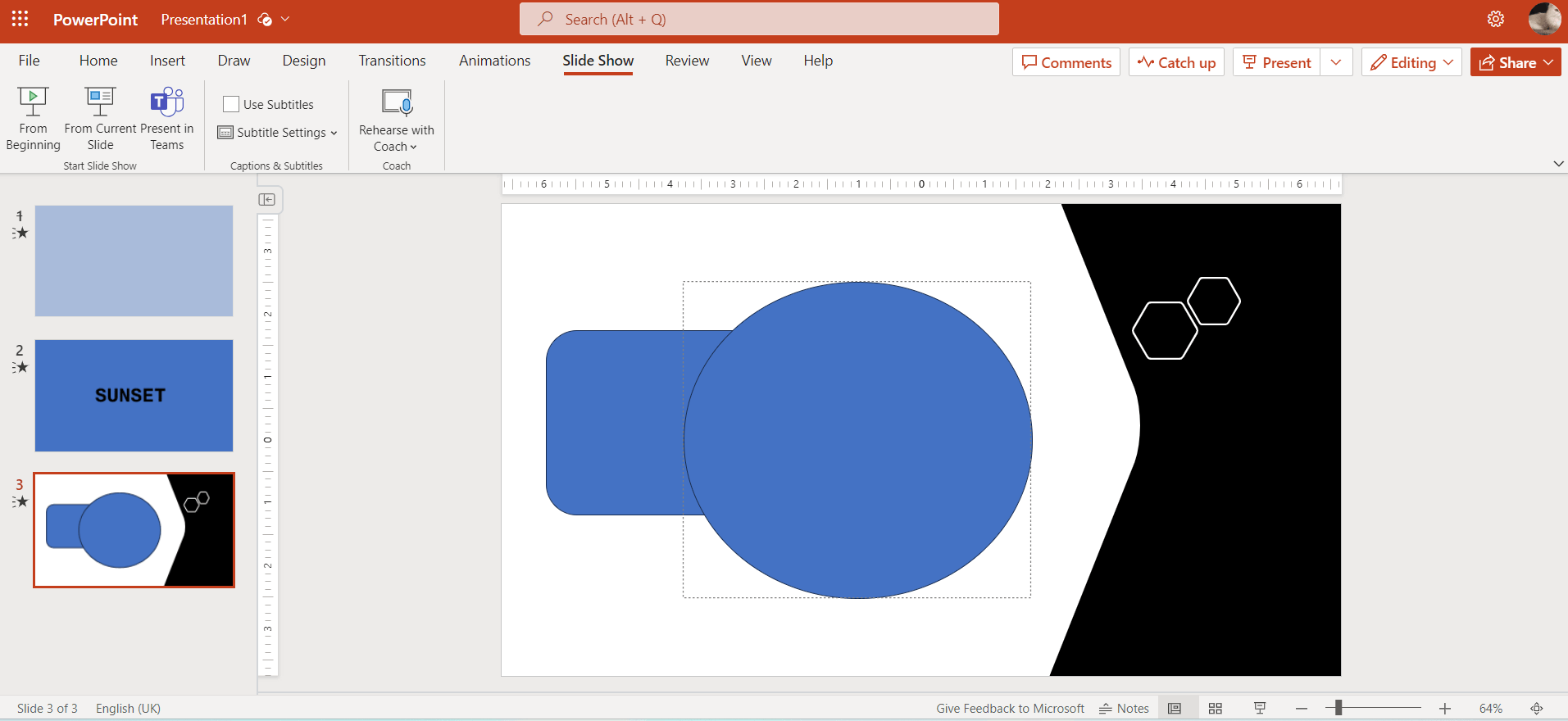Open Rehearse with Coach
The width and height of the screenshot is (1568, 721).
click(x=397, y=120)
